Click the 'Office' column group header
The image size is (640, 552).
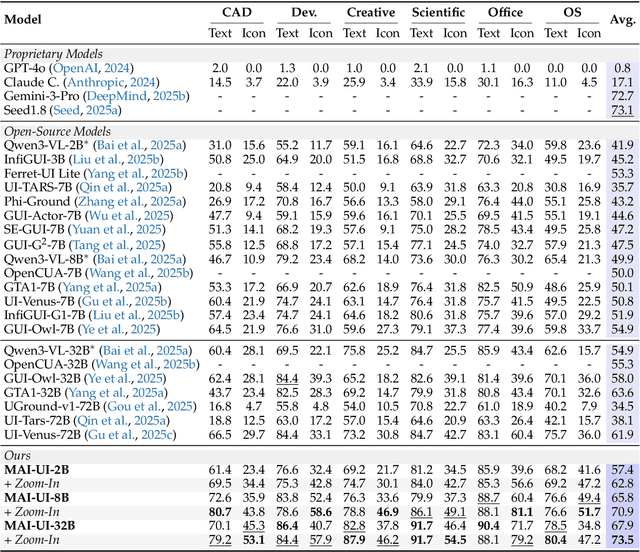(505, 12)
